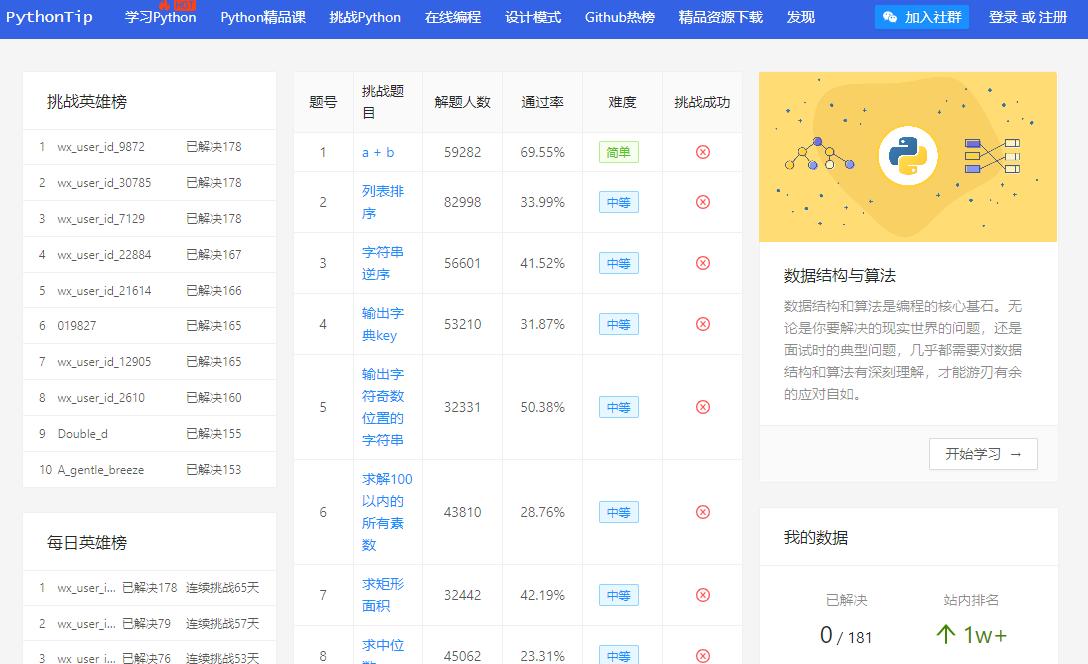This screenshot has height=664, width=1088.
Task: Click the HOT badge above 学习Python
Action: [x=177, y=4]
